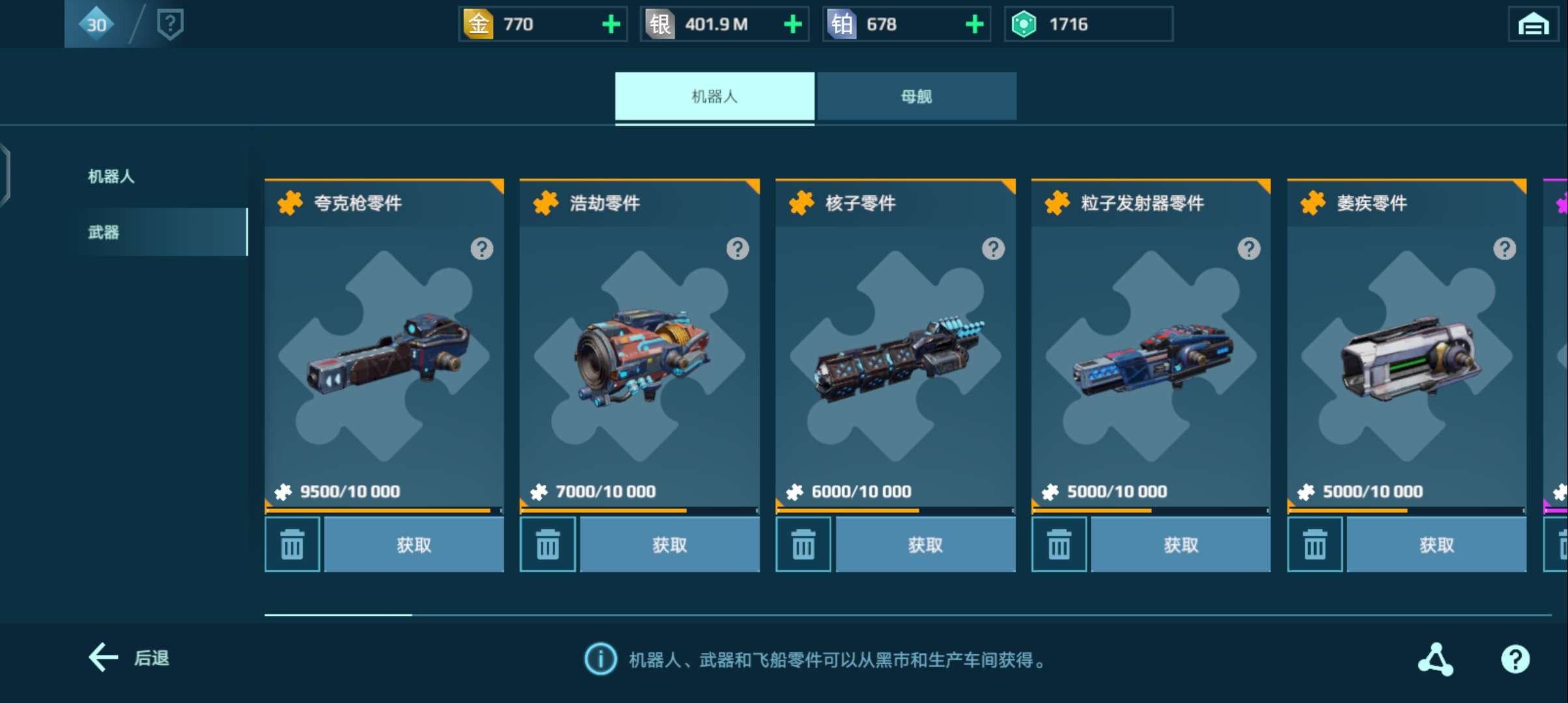Select the 机器人 top tab
The height and width of the screenshot is (703, 1568).
714,96
